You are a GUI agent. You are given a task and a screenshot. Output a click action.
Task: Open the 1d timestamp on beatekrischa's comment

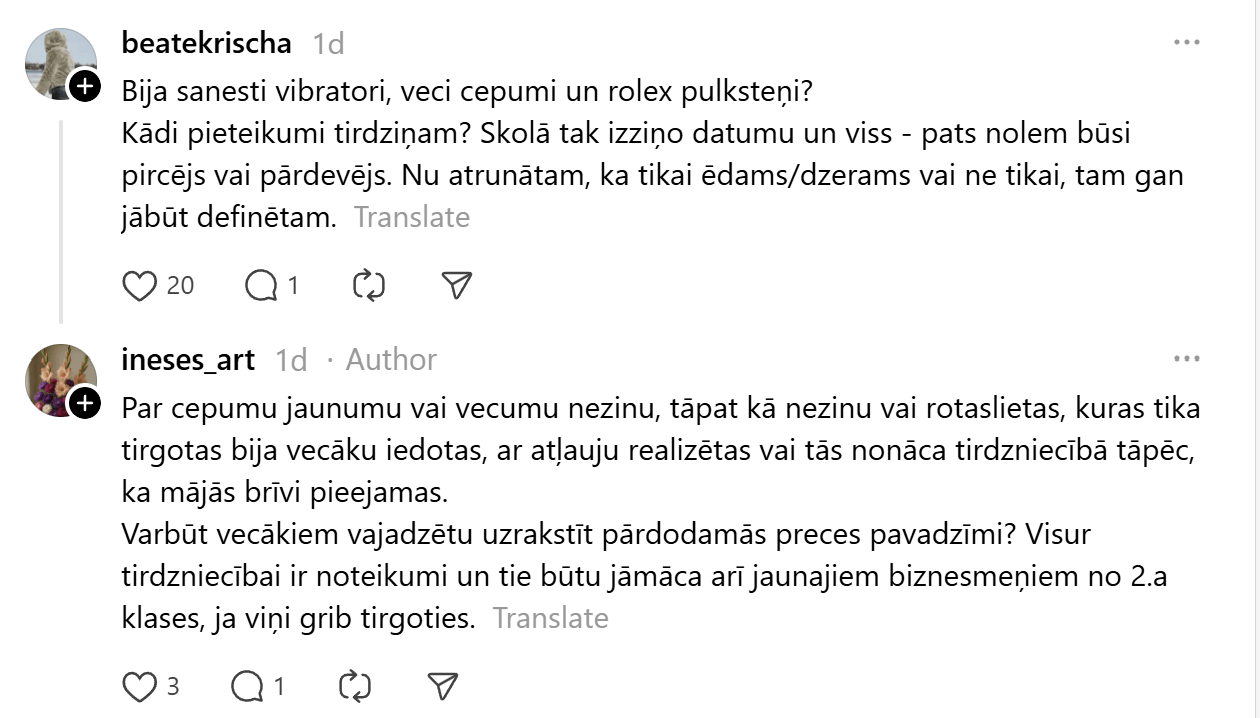coord(328,44)
